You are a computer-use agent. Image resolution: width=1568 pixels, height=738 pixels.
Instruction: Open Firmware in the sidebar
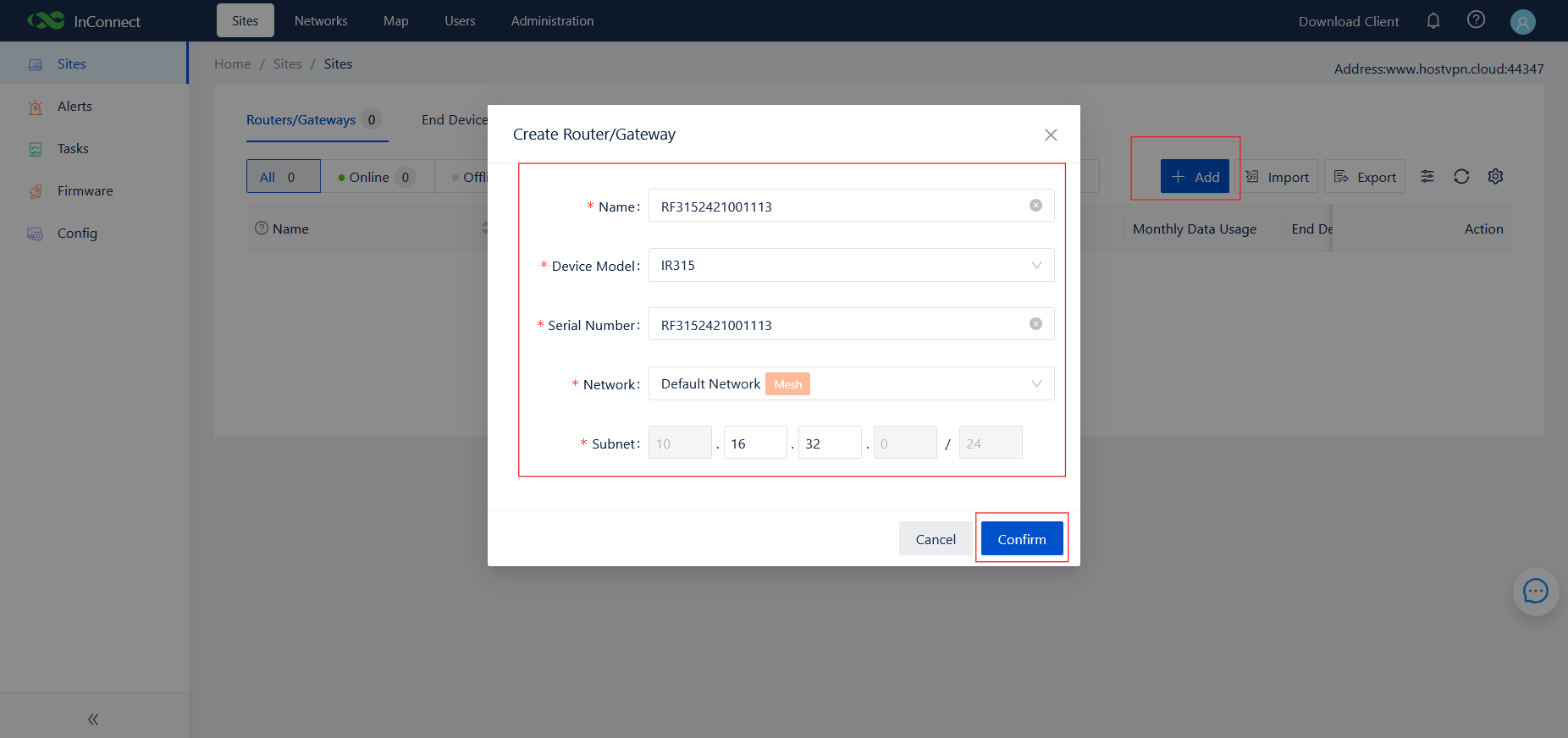pyautogui.click(x=94, y=191)
